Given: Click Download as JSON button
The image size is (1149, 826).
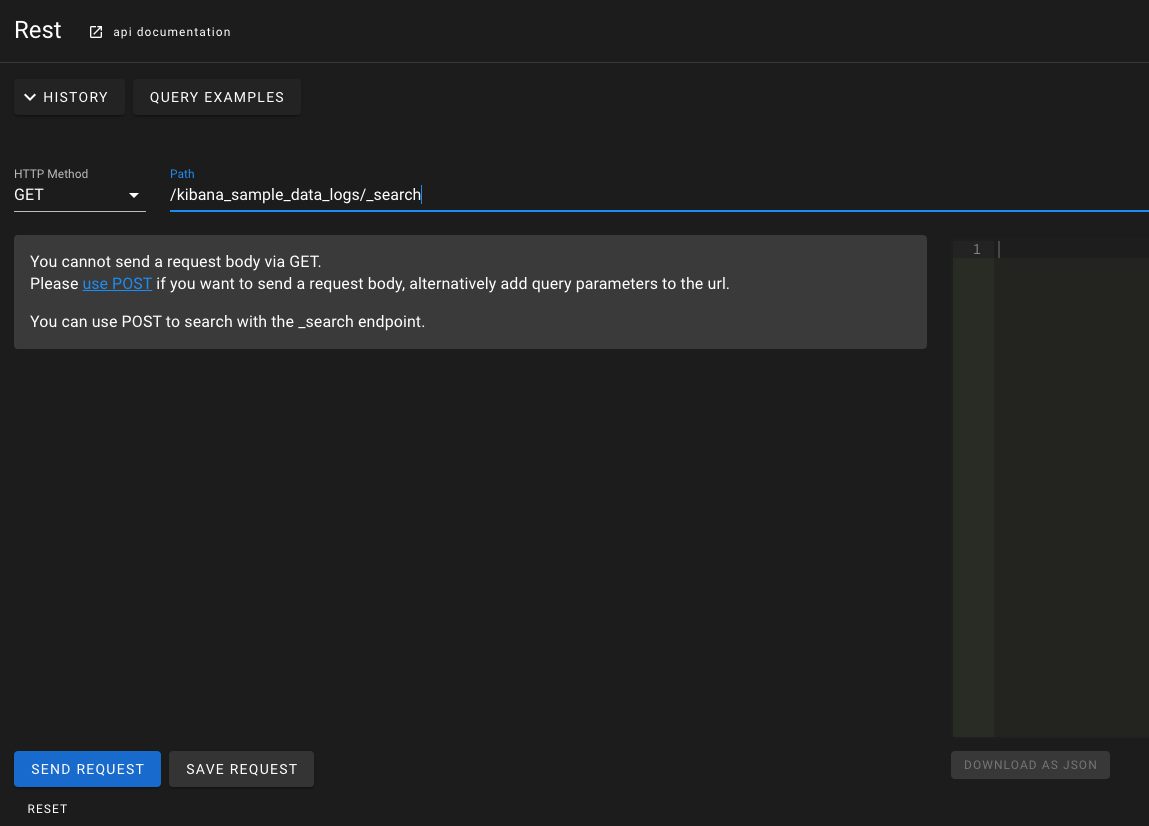Looking at the screenshot, I should click(1030, 765).
